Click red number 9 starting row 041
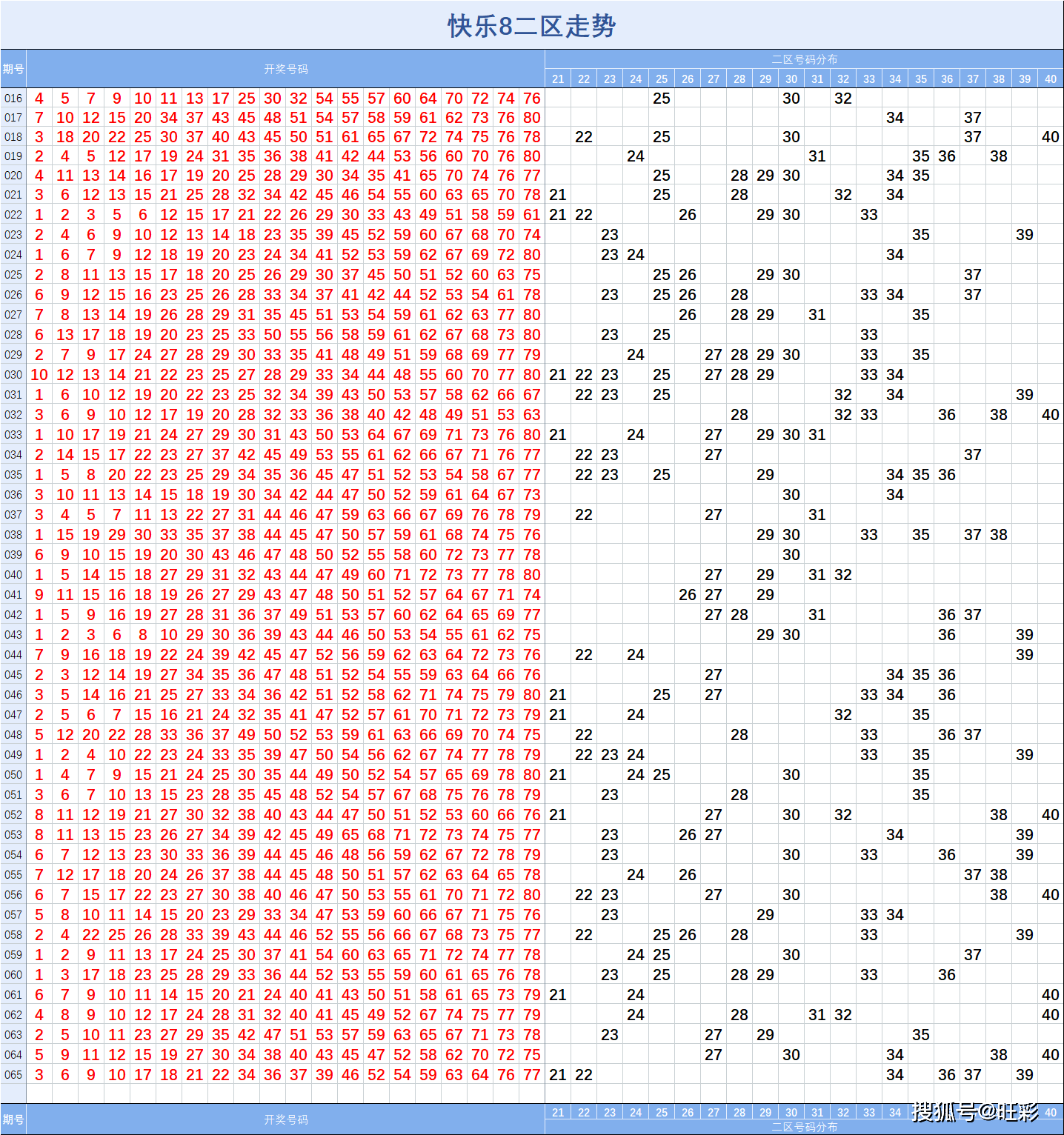The height and width of the screenshot is (1135, 1064). coord(39,595)
